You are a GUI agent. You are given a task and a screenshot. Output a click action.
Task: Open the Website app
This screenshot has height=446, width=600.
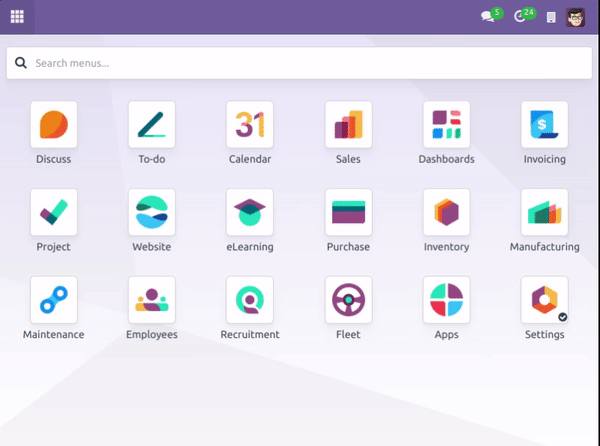click(152, 212)
